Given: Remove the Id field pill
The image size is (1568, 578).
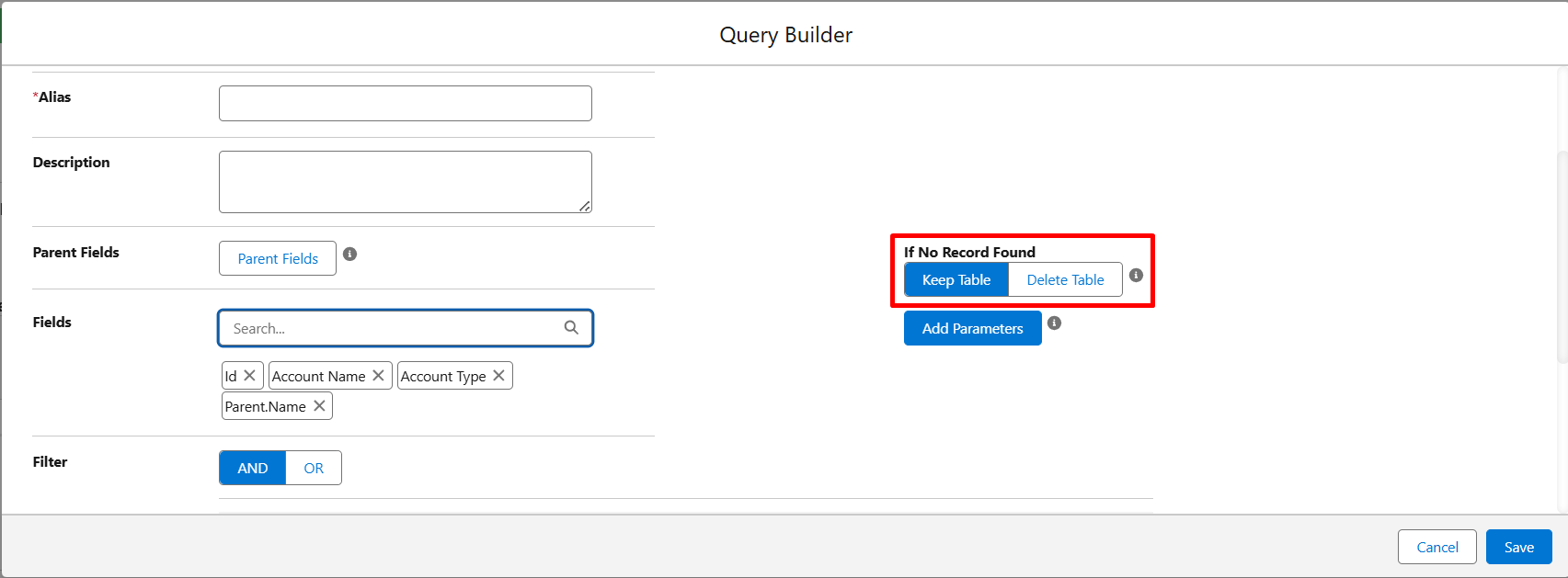Looking at the screenshot, I should pyautogui.click(x=249, y=376).
